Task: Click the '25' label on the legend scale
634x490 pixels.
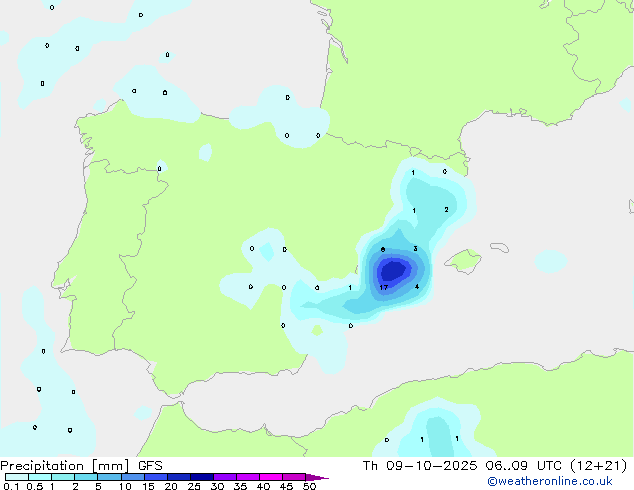Action: click(x=194, y=486)
